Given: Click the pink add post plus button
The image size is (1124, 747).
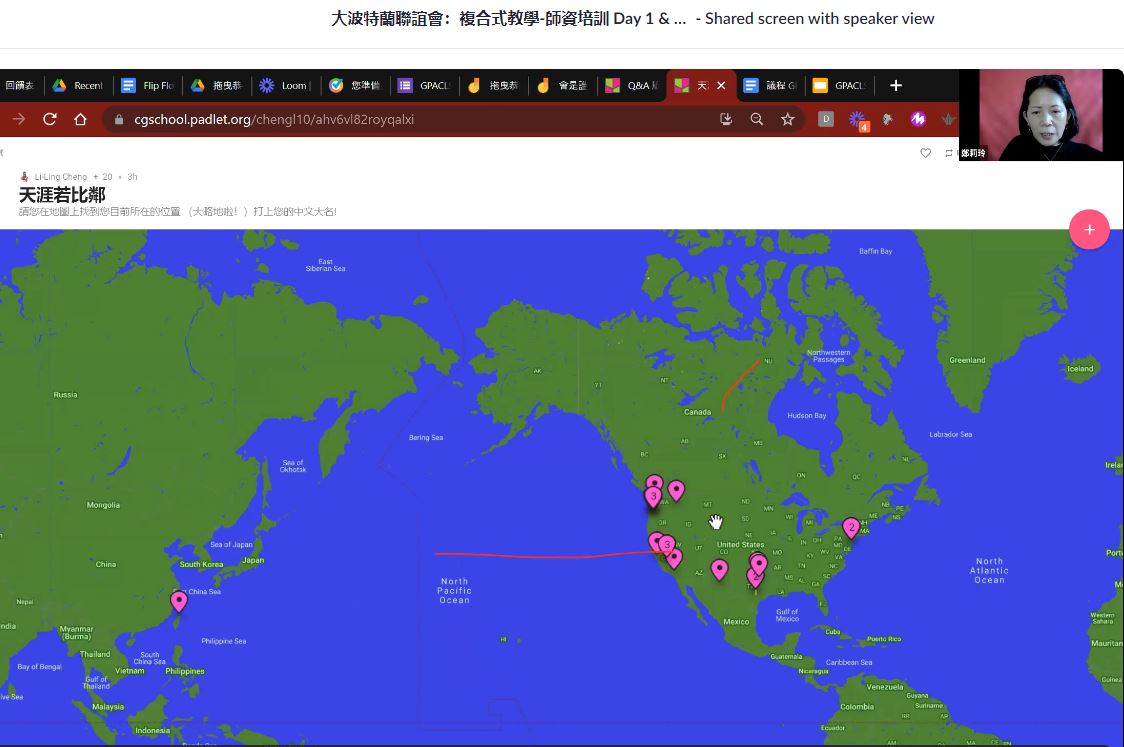Looking at the screenshot, I should coord(1089,230).
